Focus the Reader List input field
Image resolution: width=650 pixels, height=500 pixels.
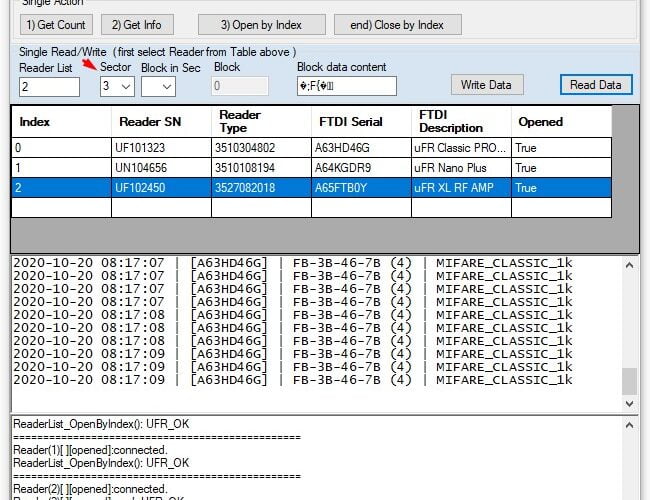pyautogui.click(x=49, y=87)
